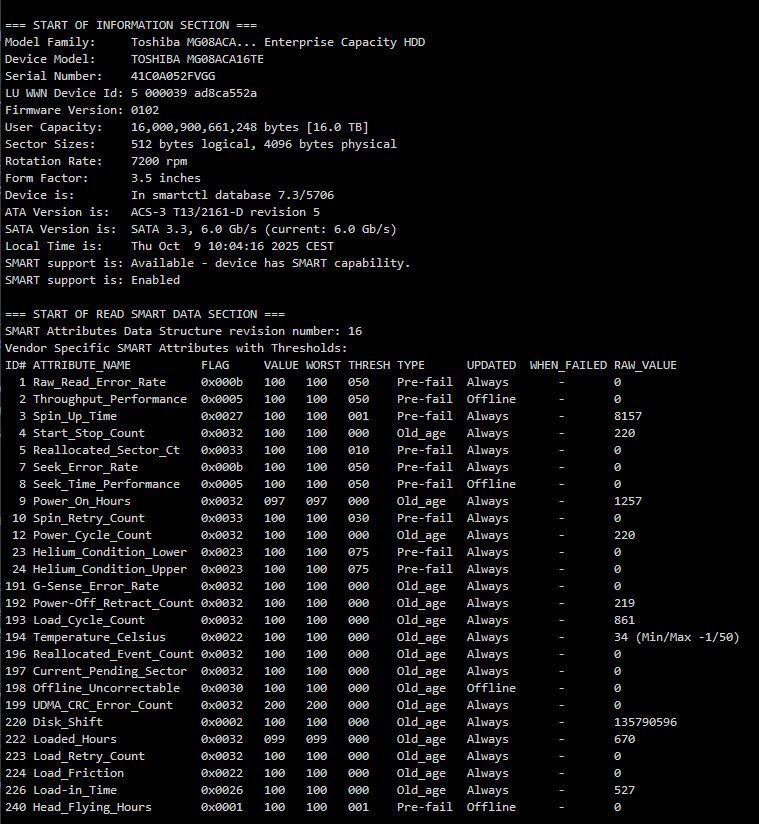Select the Spin_Up_Time raw value 8157
The image size is (759, 824).
coord(628,416)
